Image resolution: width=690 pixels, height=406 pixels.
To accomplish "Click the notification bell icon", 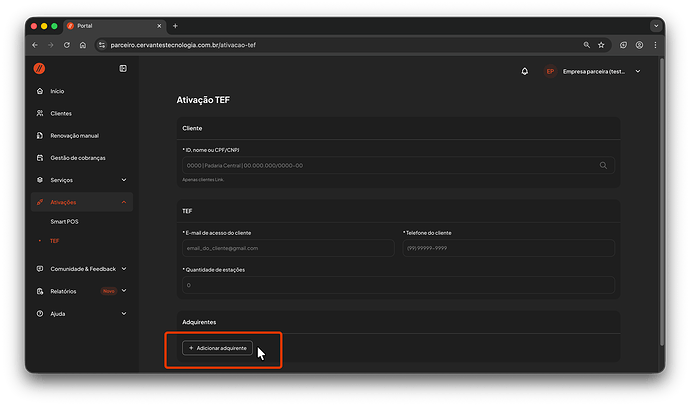I will (x=525, y=72).
